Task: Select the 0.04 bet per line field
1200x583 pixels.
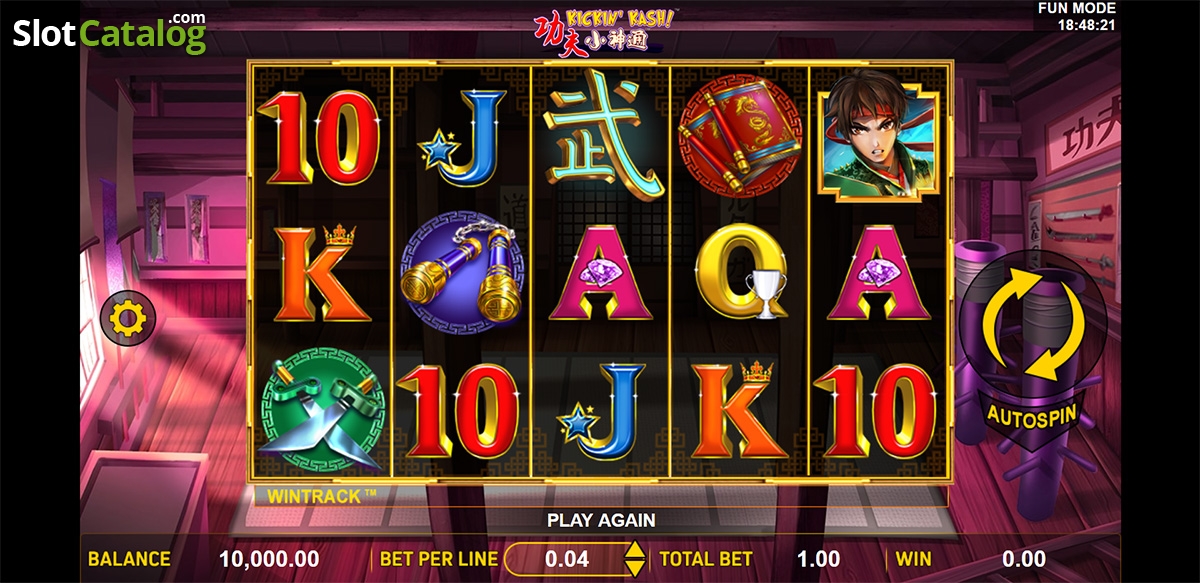Action: [x=568, y=559]
